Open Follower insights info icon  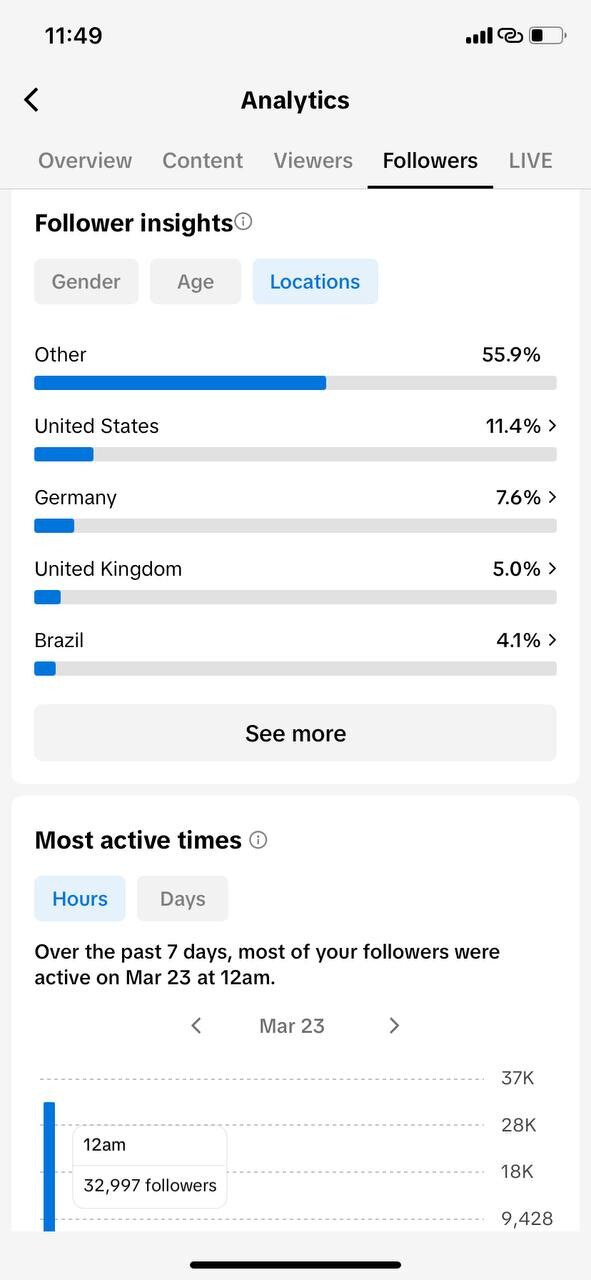[243, 222]
